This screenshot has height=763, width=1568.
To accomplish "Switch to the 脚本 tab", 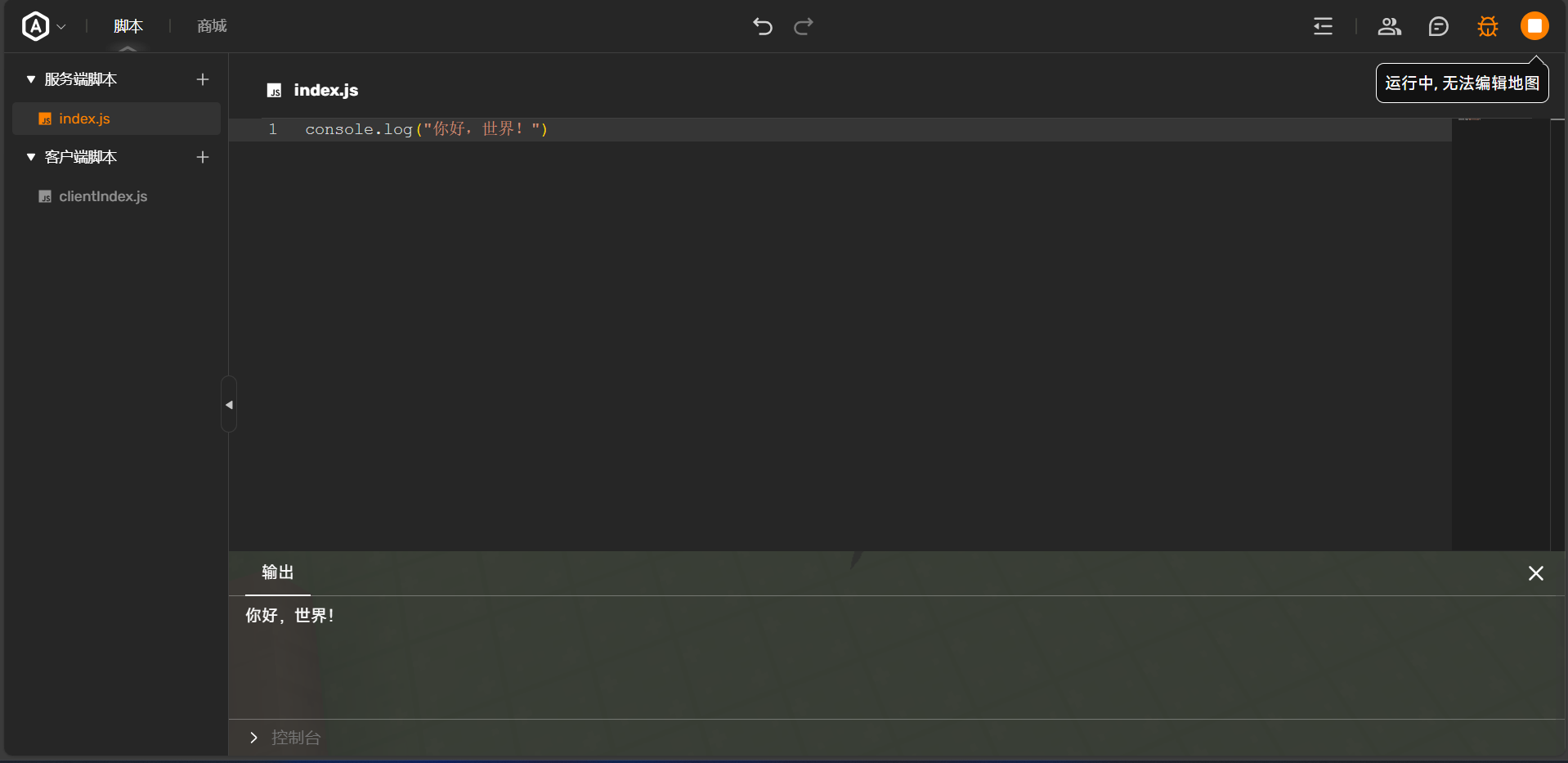I will [128, 26].
